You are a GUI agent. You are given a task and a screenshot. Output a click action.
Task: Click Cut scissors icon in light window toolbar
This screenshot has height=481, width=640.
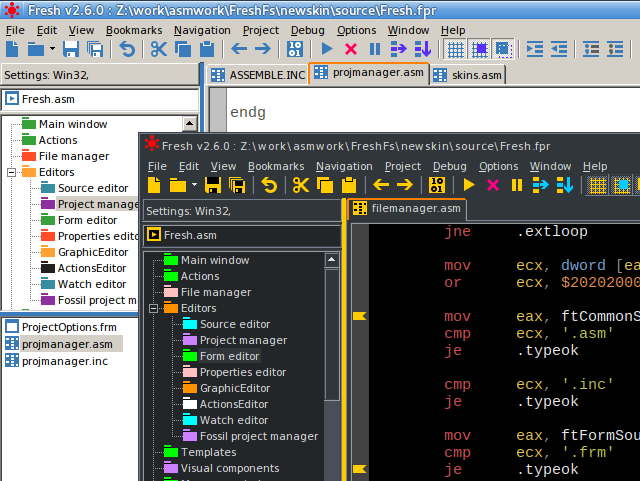[x=158, y=49]
